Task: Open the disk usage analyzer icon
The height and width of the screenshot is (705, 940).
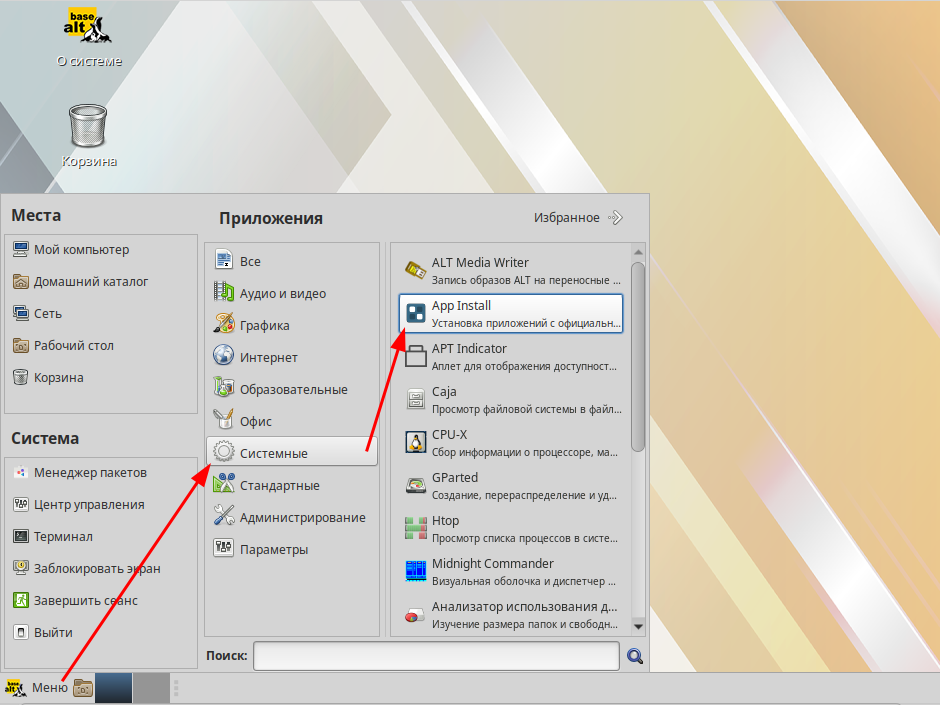Action: click(414, 615)
